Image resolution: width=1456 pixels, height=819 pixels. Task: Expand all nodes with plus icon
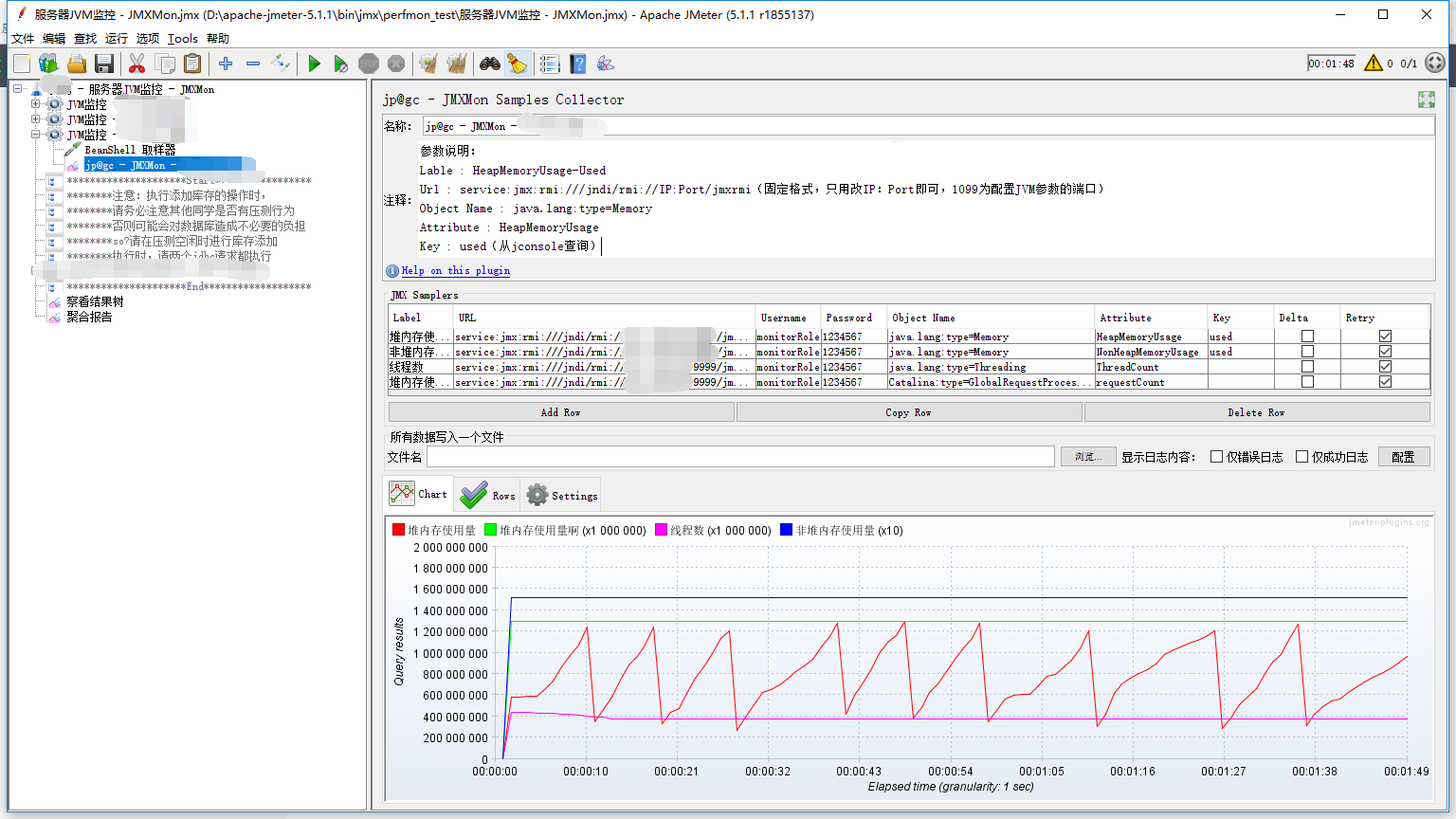(226, 64)
